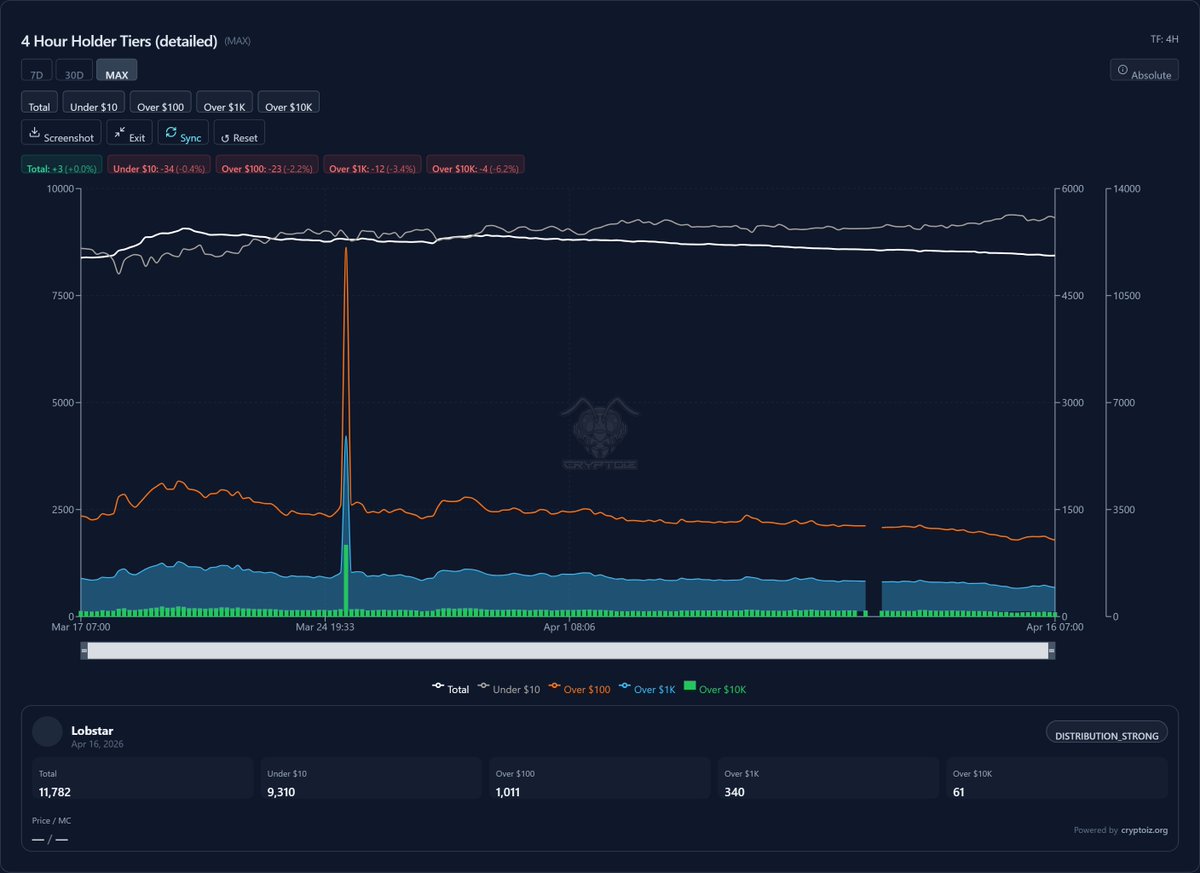The width and height of the screenshot is (1200, 873).
Task: Click the Mar 24 19:33 axis label
Action: tap(326, 627)
